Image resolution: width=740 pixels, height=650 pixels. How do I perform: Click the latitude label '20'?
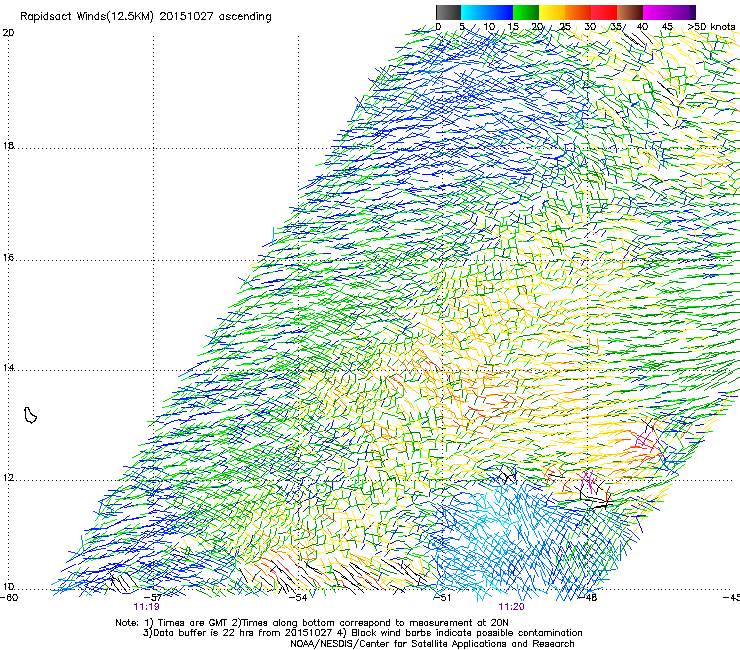[x=8, y=33]
